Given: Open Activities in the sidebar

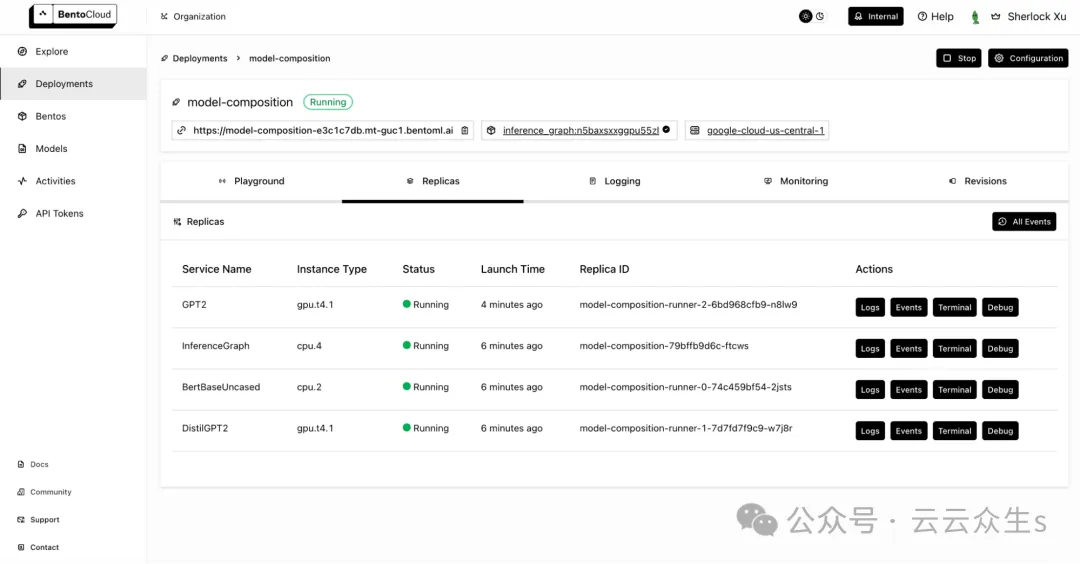Looking at the screenshot, I should pyautogui.click(x=55, y=181).
